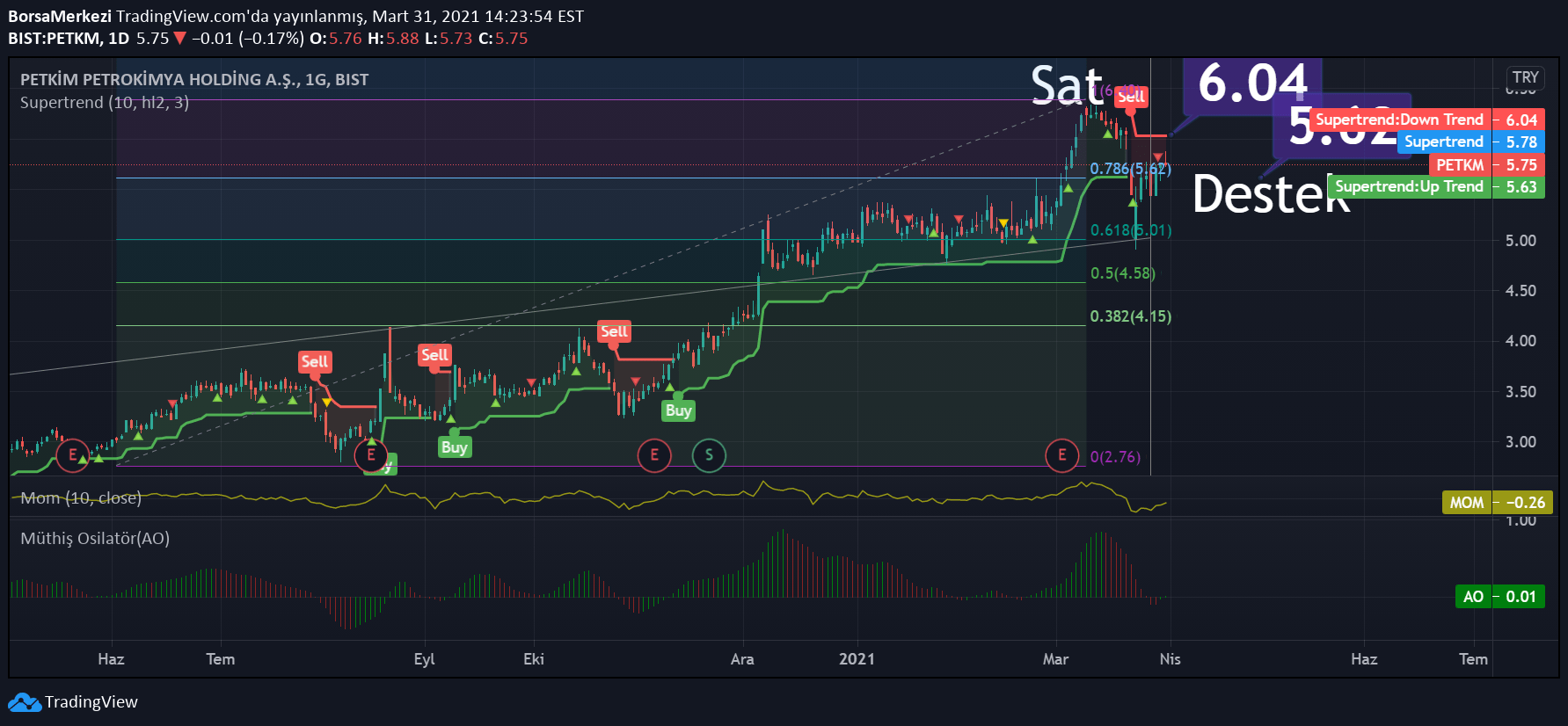
Task: Click the 2021 label on the time axis
Action: click(x=857, y=659)
